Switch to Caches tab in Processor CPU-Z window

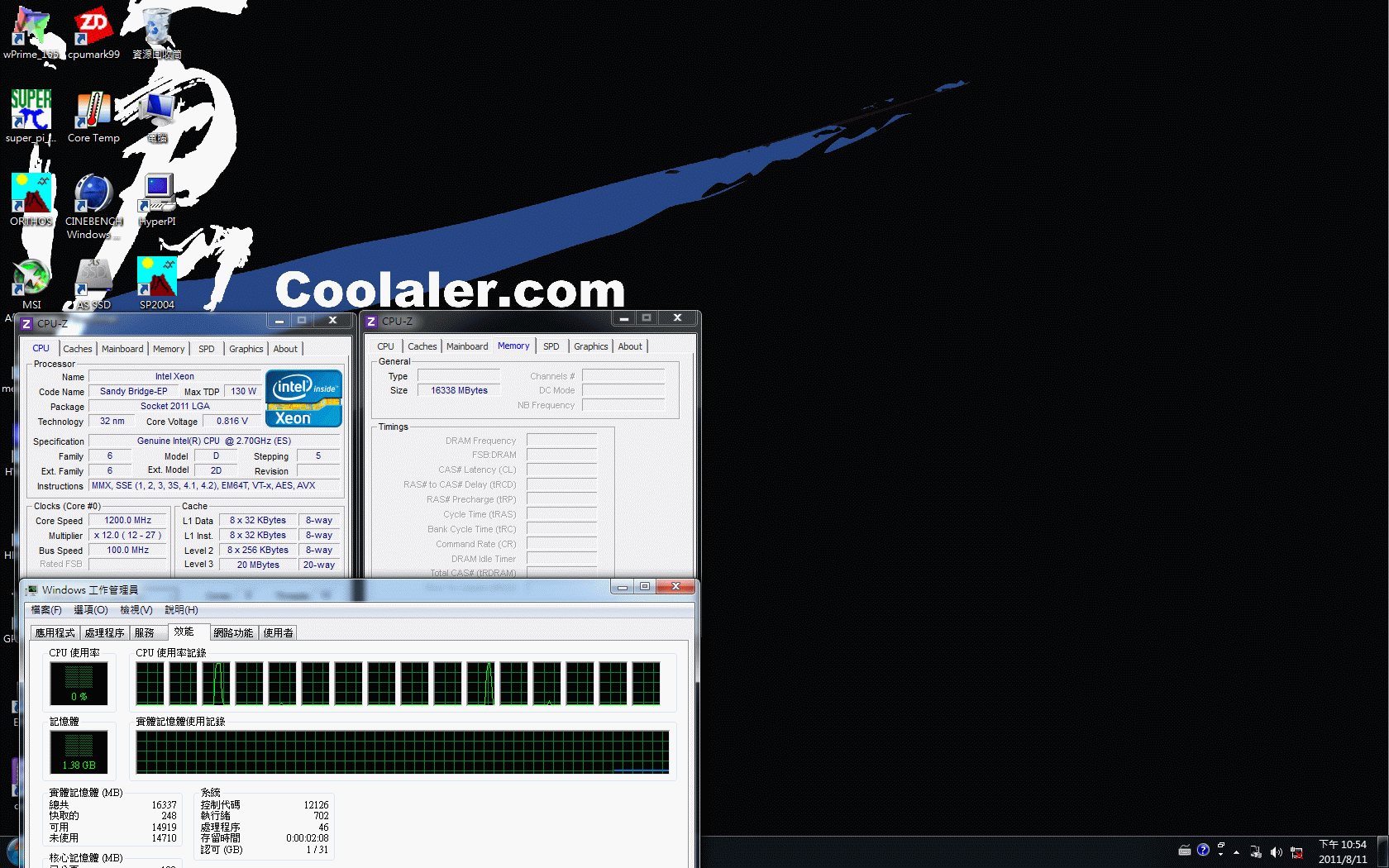tap(78, 349)
